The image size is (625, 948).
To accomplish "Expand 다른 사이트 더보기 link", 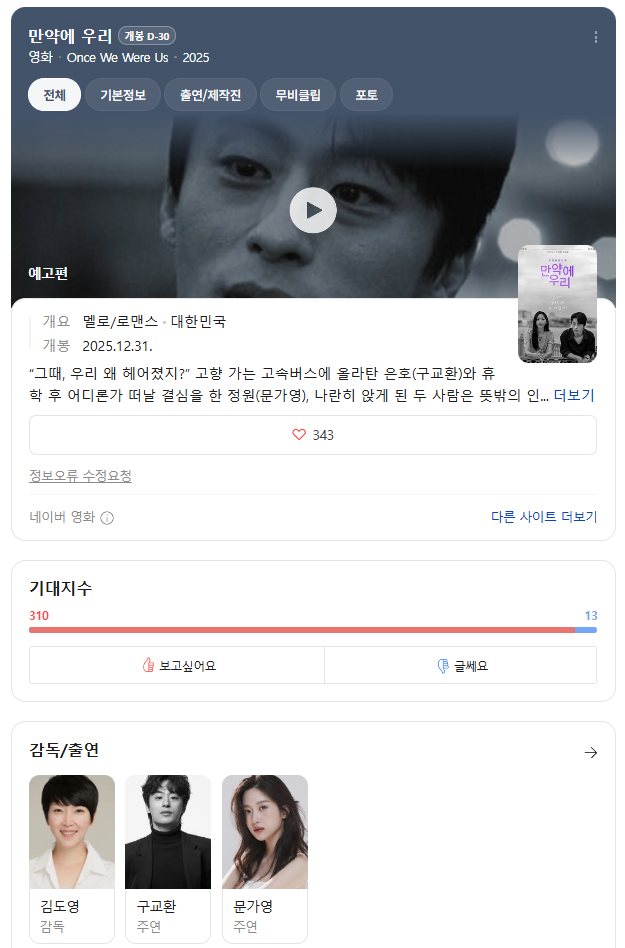I will point(543,517).
